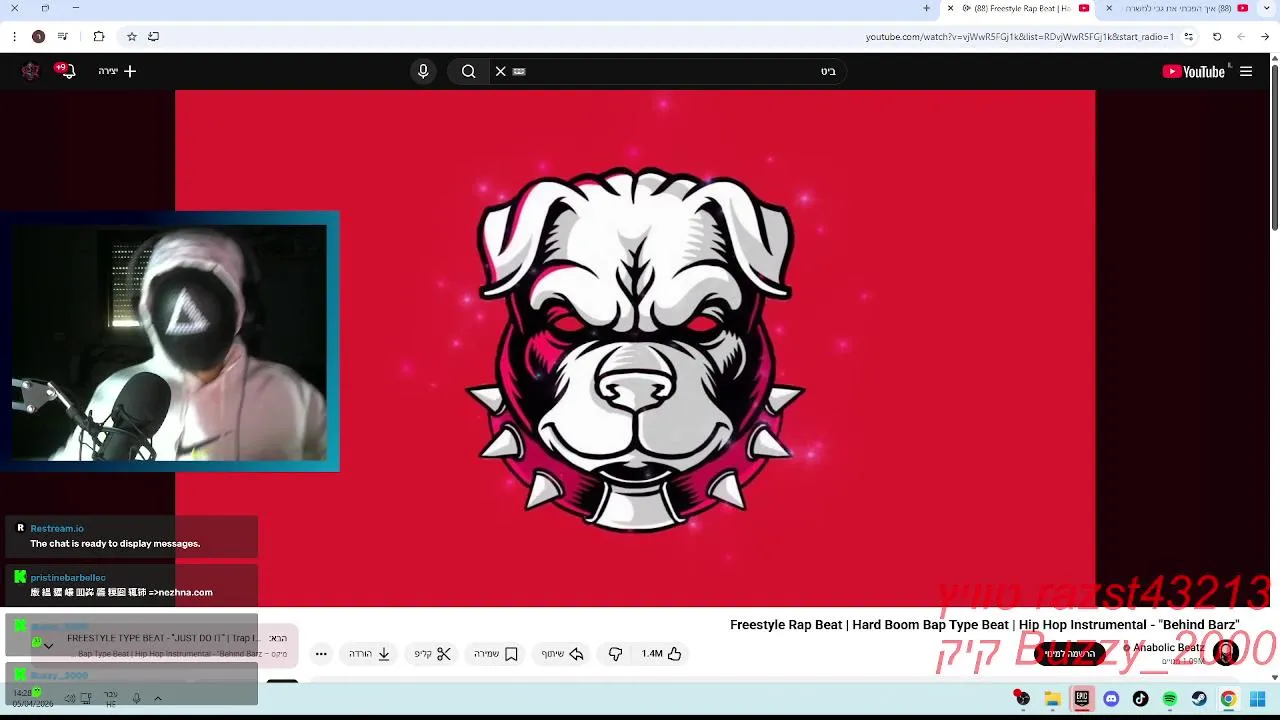Clear the search box with the X
Viewport: 1280px width, 720px height.
tap(501, 71)
